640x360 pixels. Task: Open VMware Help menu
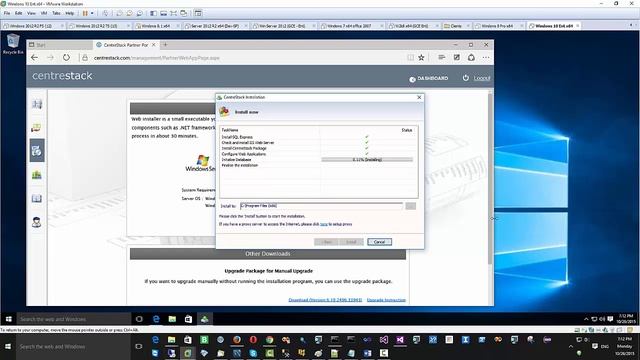pyautogui.click(x=70, y=13)
